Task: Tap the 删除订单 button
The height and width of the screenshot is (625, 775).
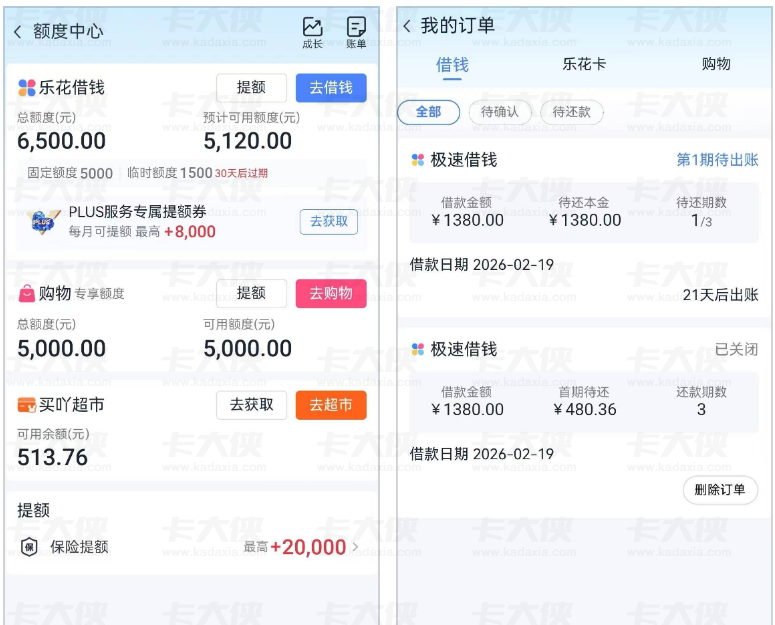Action: point(720,490)
